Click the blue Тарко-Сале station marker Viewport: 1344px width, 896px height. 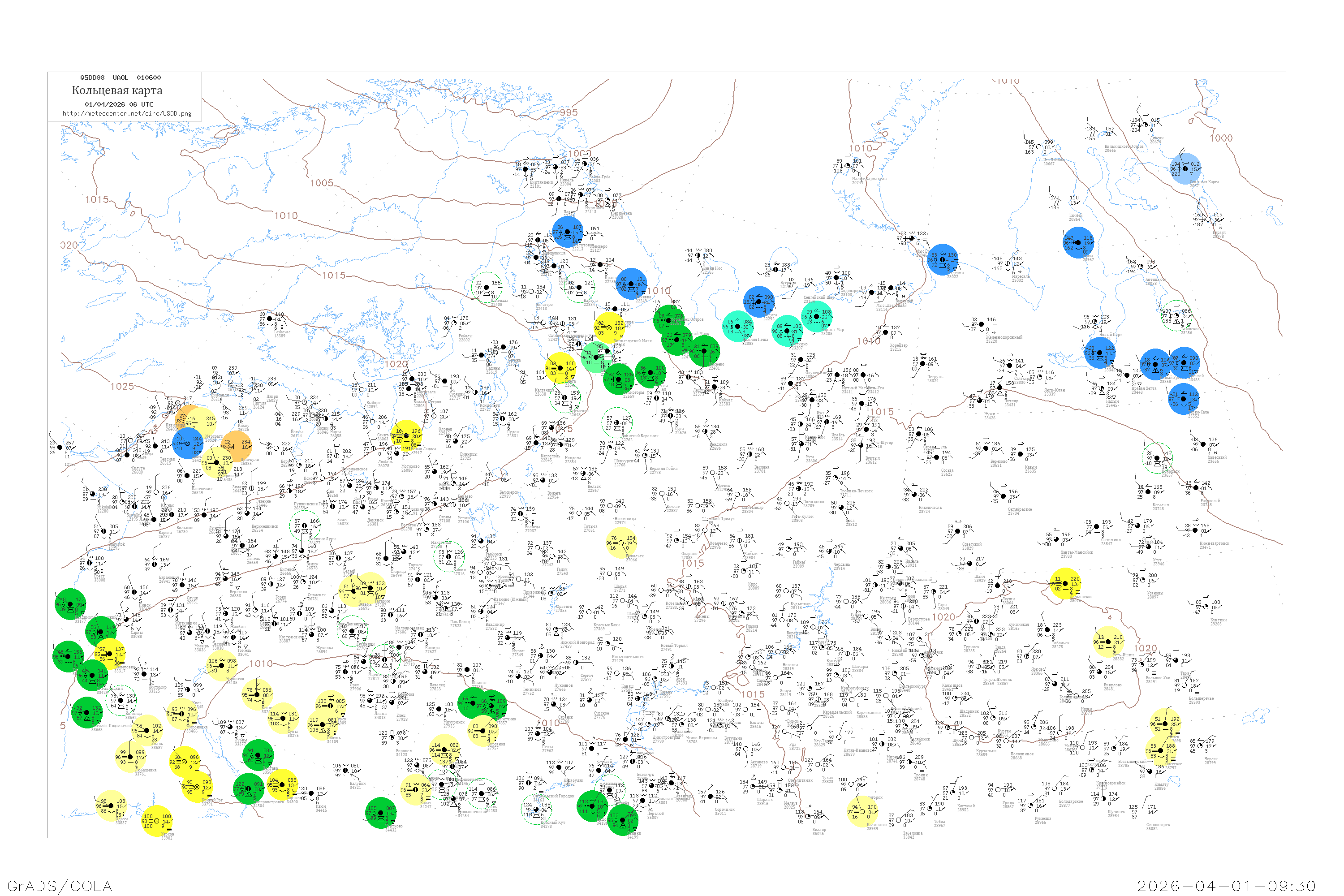(x=1184, y=399)
